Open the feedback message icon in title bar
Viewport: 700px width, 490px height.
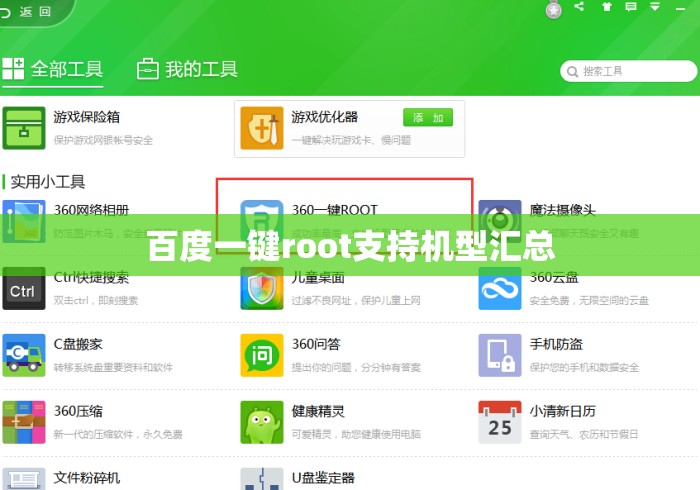pyautogui.click(x=631, y=7)
